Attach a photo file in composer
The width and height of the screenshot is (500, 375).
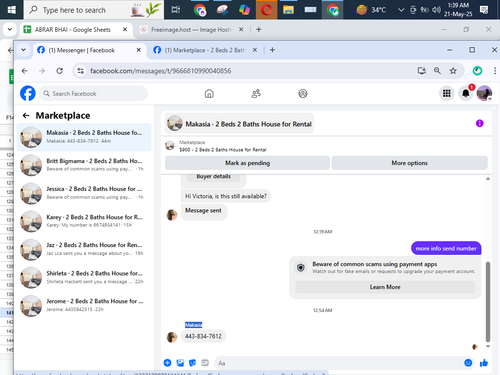point(180,363)
